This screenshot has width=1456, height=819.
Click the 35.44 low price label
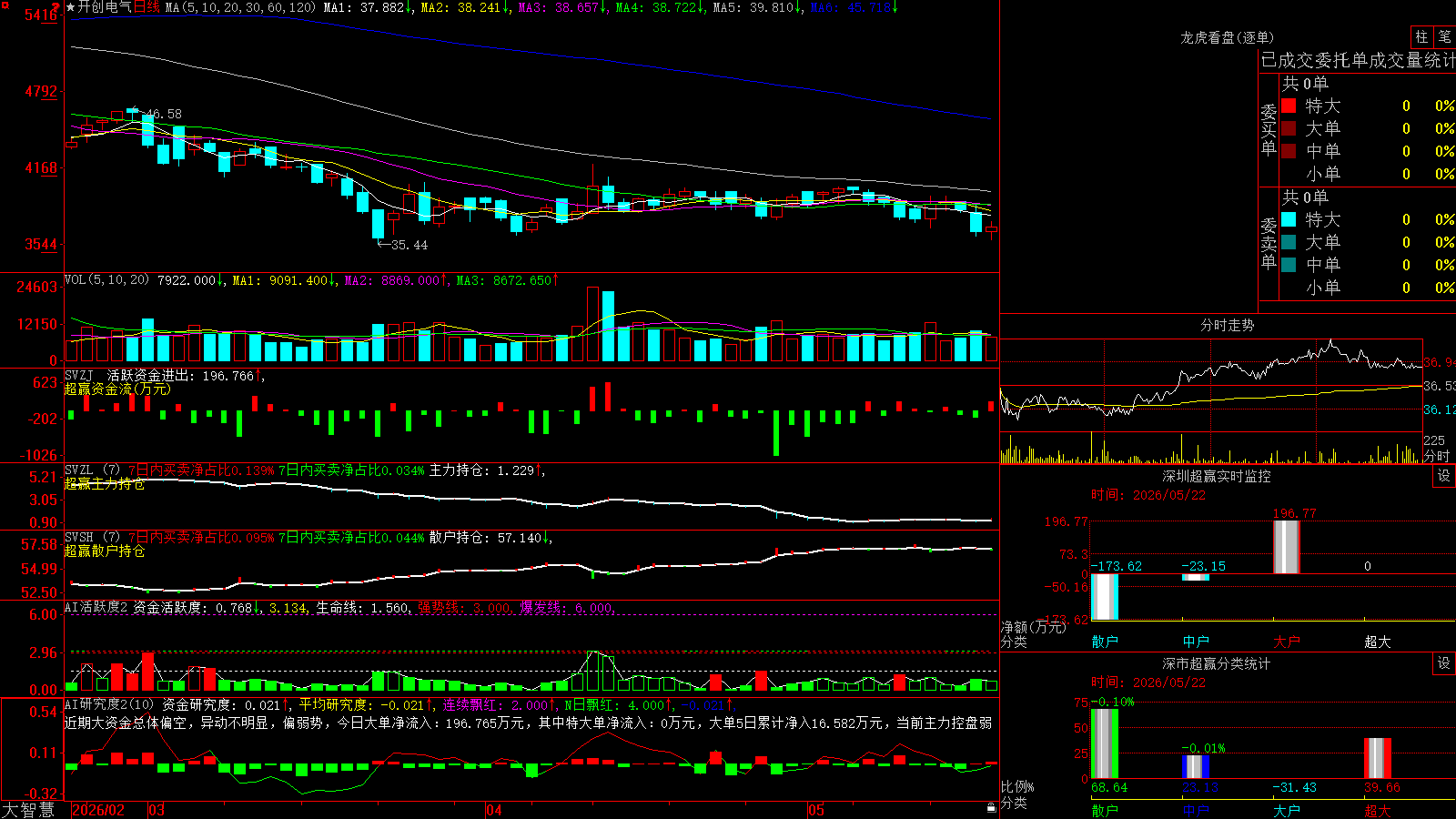point(409,245)
